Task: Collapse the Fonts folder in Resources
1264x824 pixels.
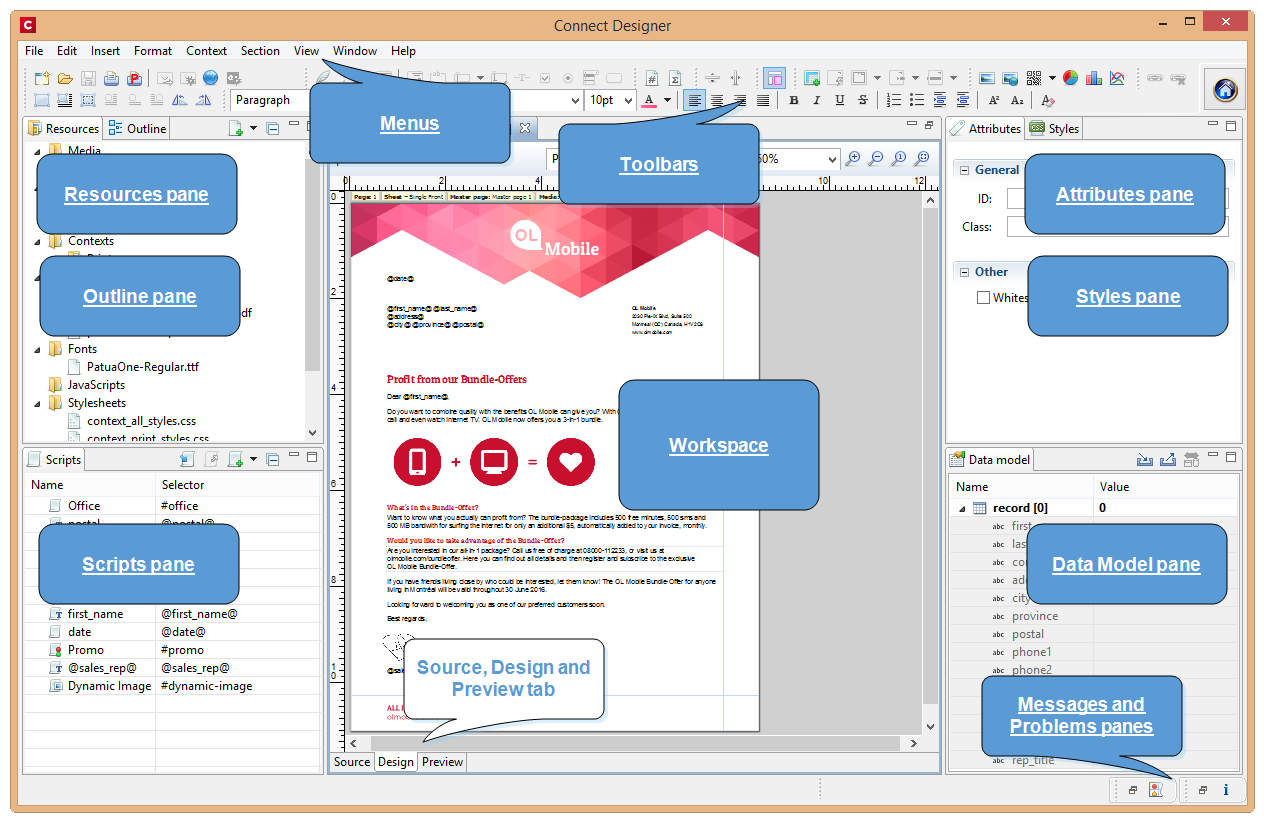Action: coord(38,349)
